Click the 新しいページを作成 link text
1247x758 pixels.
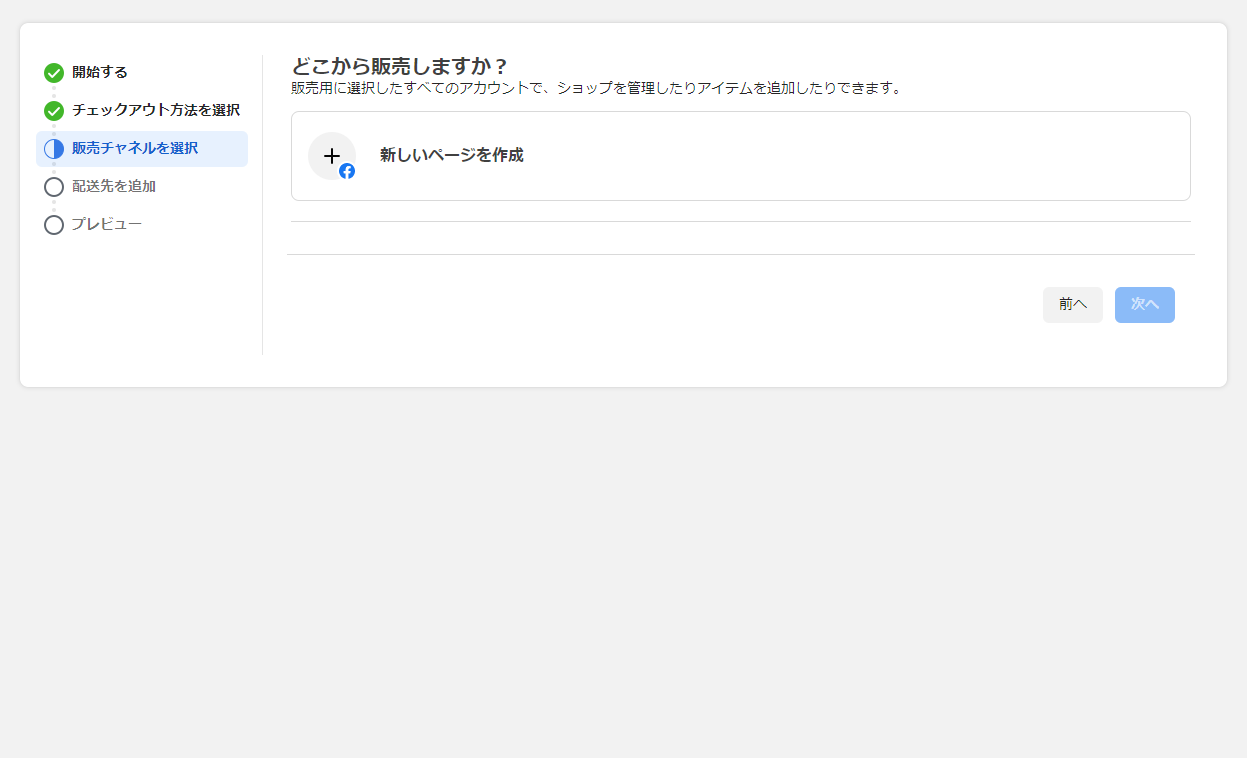[452, 155]
